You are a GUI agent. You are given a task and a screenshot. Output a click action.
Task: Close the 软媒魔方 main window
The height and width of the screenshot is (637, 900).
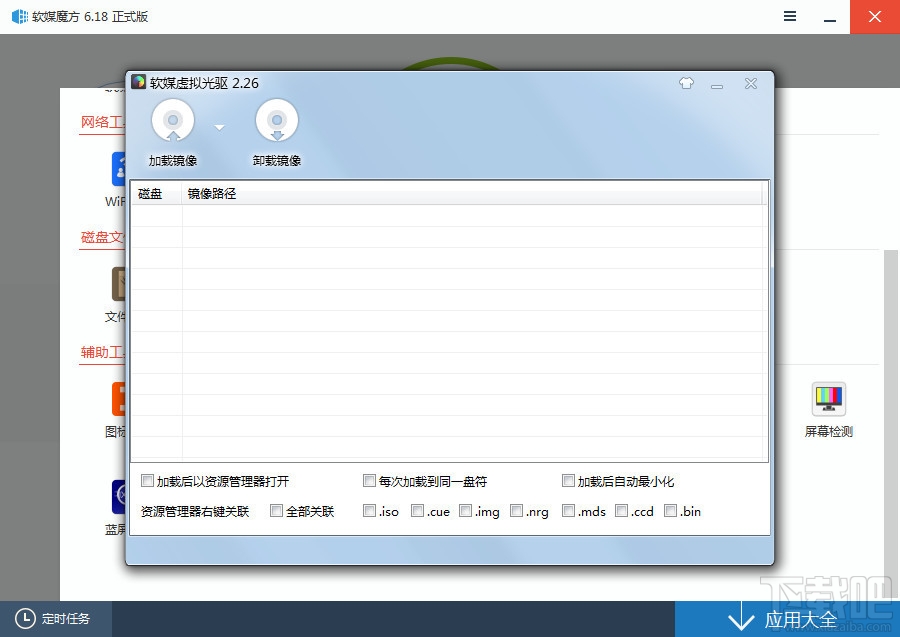[x=875, y=17]
